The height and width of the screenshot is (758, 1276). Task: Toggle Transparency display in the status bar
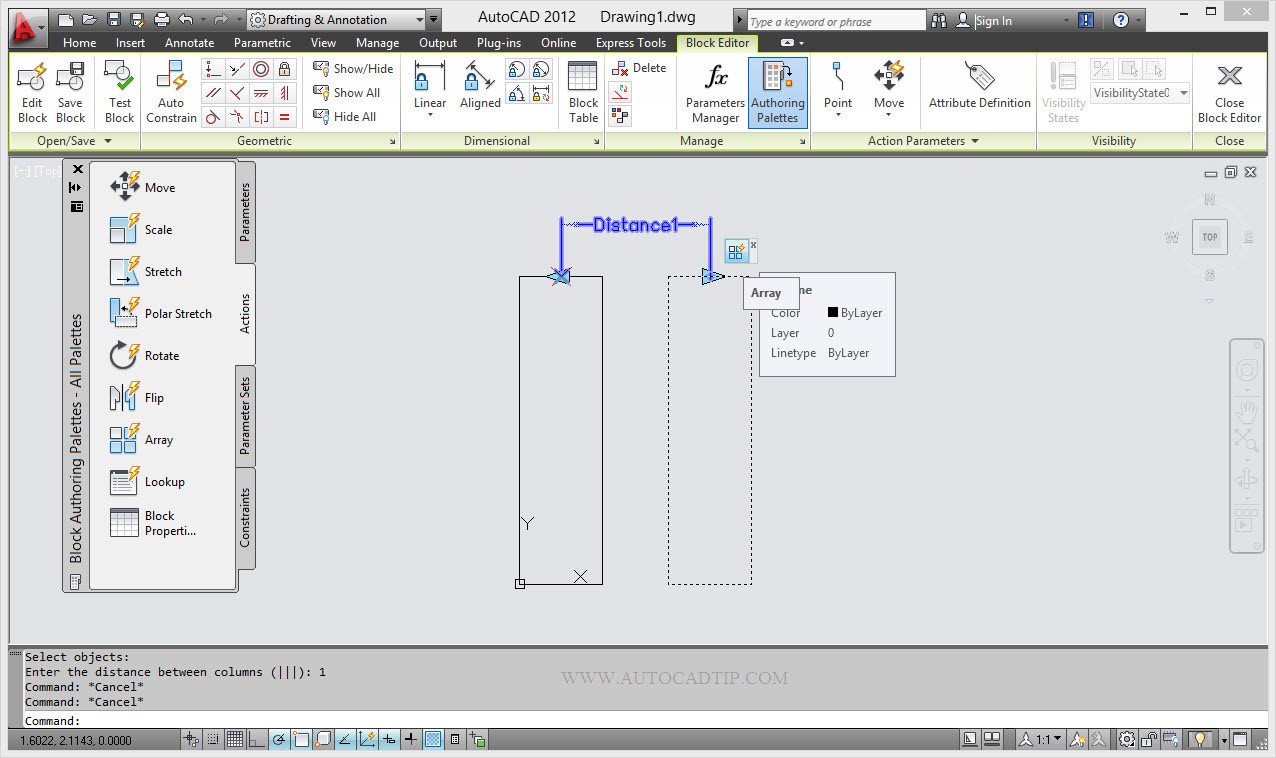pyautogui.click(x=433, y=740)
